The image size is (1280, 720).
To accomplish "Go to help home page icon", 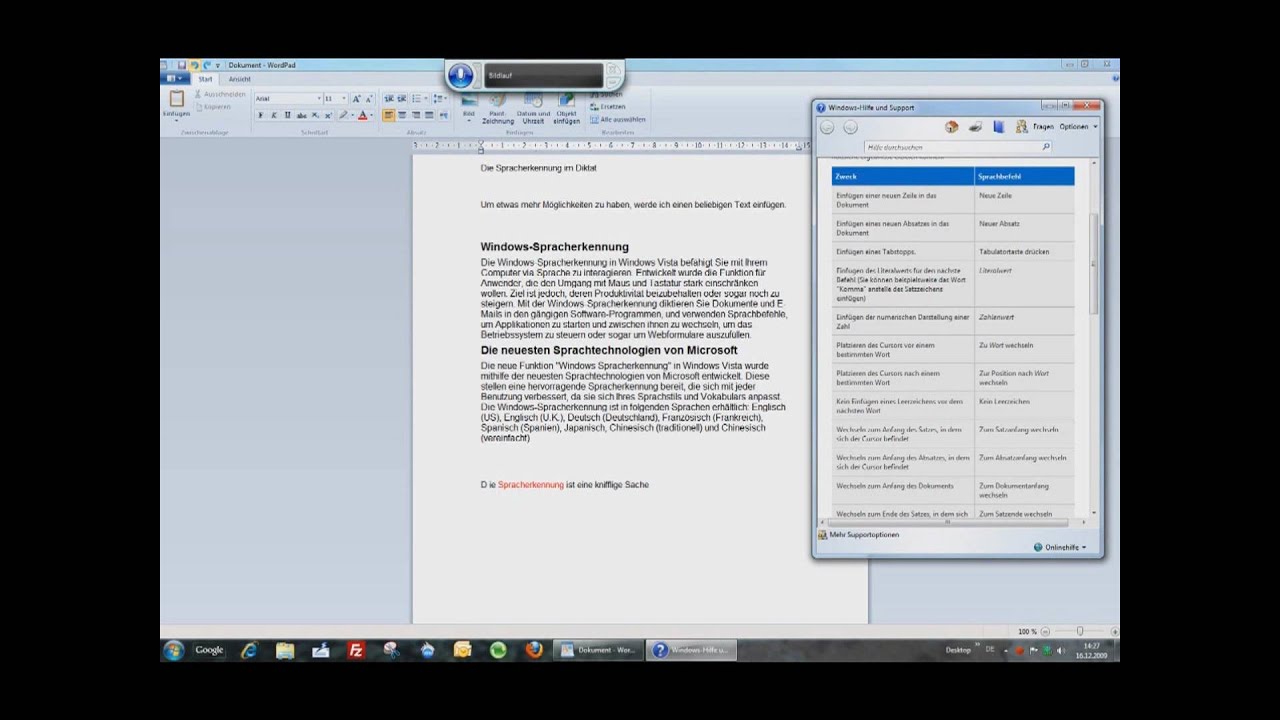I will pyautogui.click(x=951, y=127).
